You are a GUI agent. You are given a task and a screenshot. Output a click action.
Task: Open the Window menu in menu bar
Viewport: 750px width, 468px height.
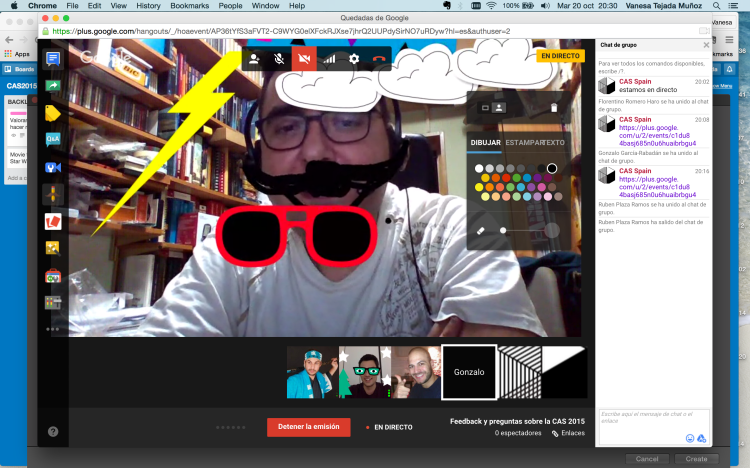(265, 6)
